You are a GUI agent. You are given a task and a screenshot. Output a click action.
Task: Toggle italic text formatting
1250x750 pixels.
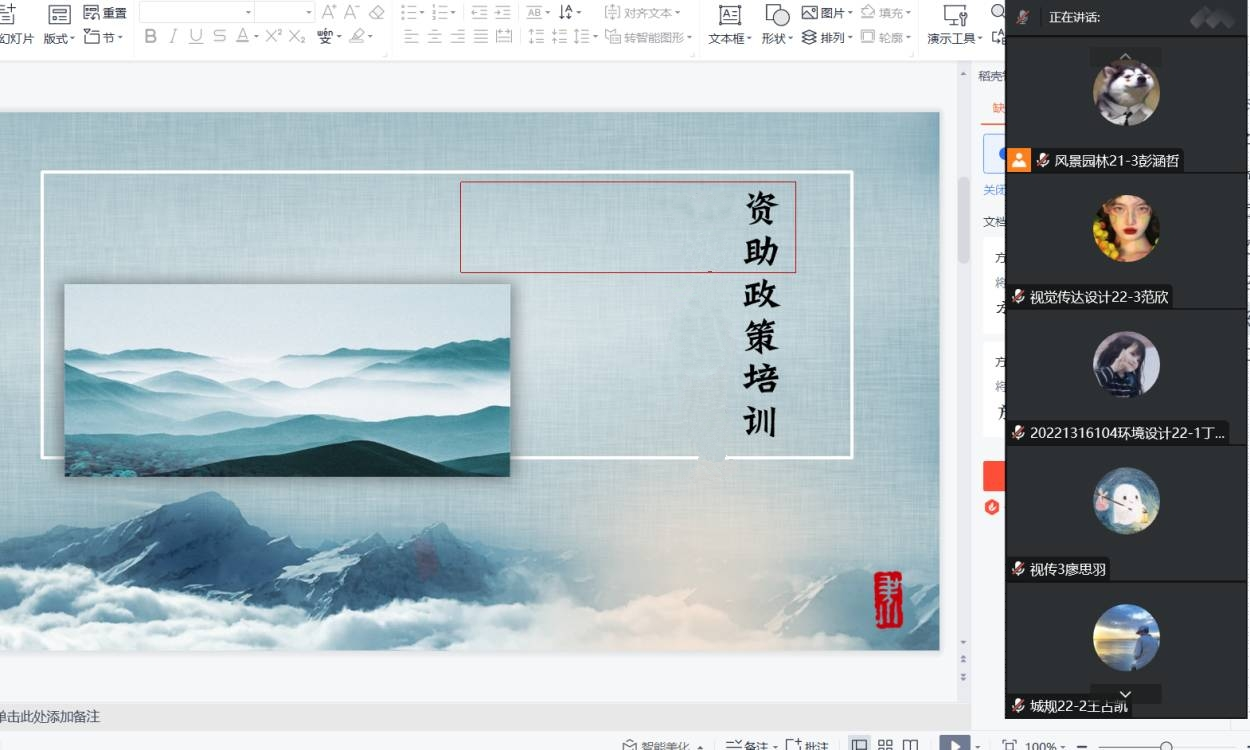(x=173, y=37)
